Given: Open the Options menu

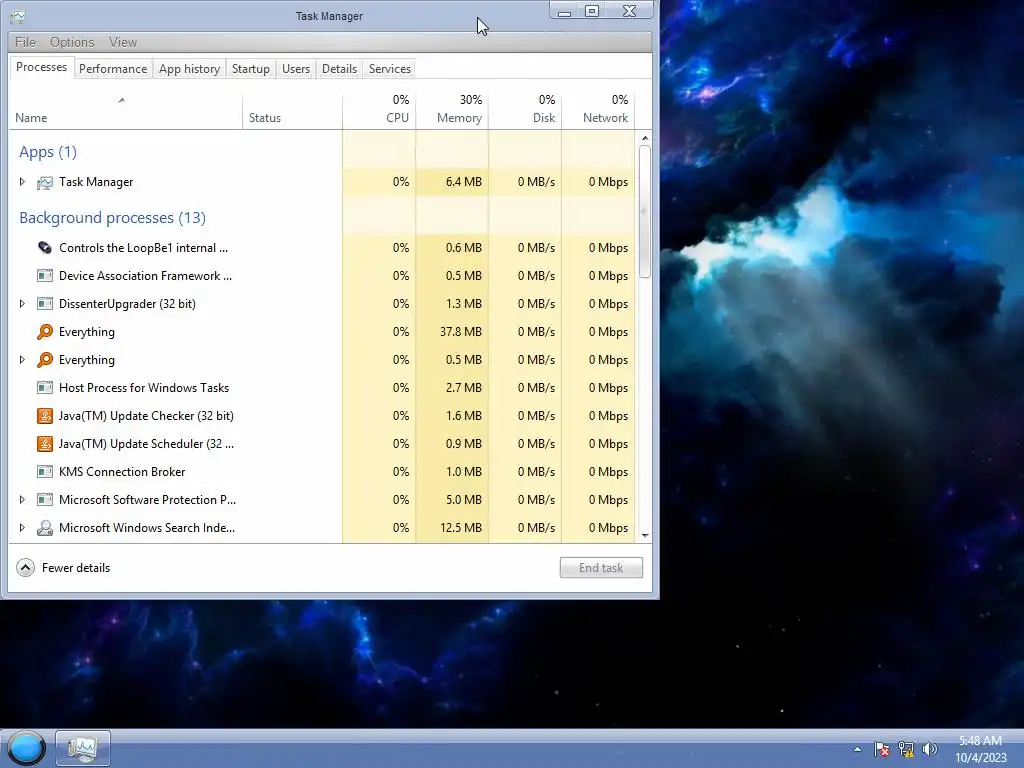Looking at the screenshot, I should tap(72, 42).
